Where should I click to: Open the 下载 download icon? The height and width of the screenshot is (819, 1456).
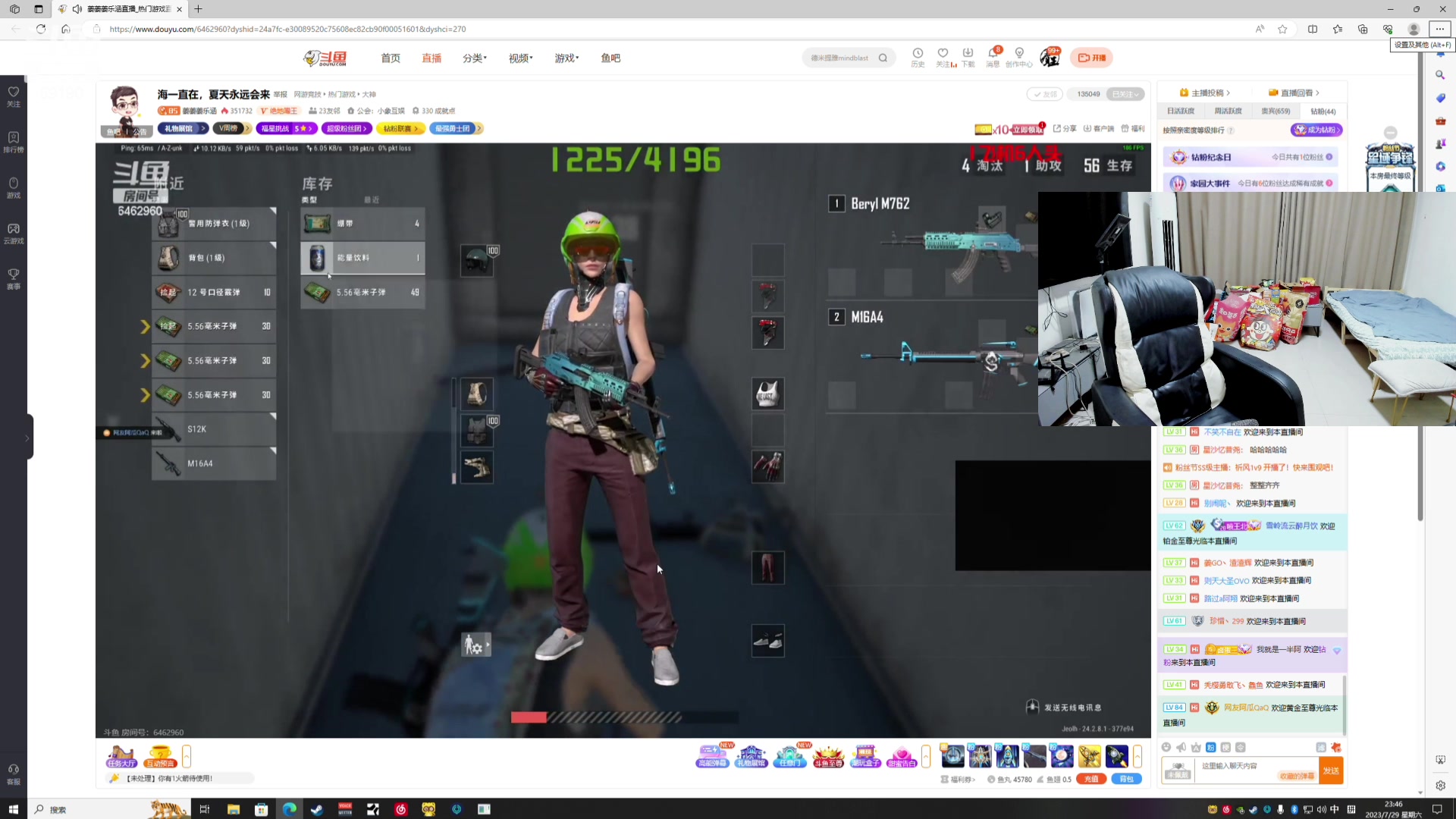(x=968, y=57)
